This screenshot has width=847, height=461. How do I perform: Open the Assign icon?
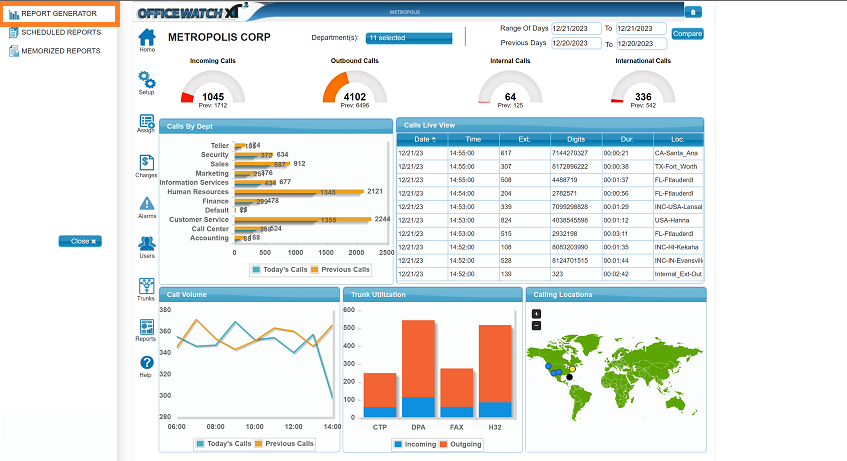coord(146,122)
